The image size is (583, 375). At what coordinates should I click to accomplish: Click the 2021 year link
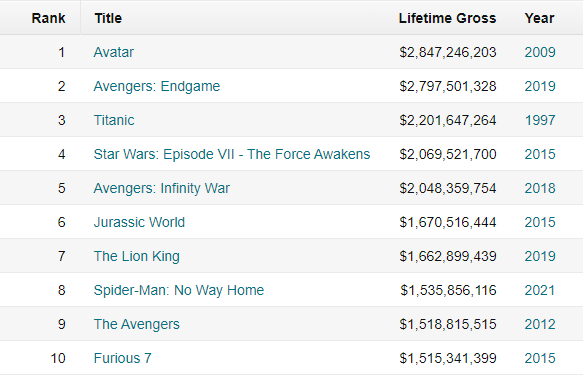(539, 290)
